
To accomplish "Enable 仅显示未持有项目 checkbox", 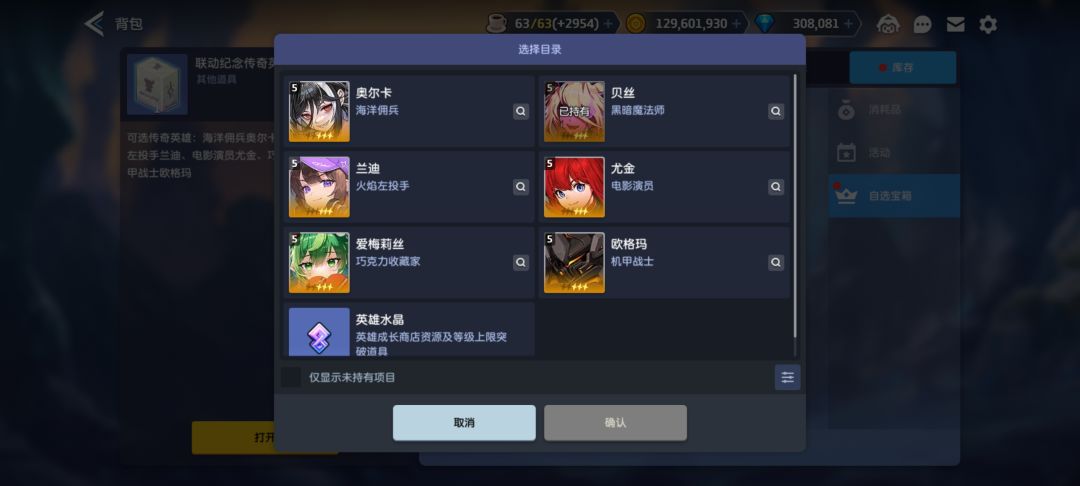I will tap(291, 377).
